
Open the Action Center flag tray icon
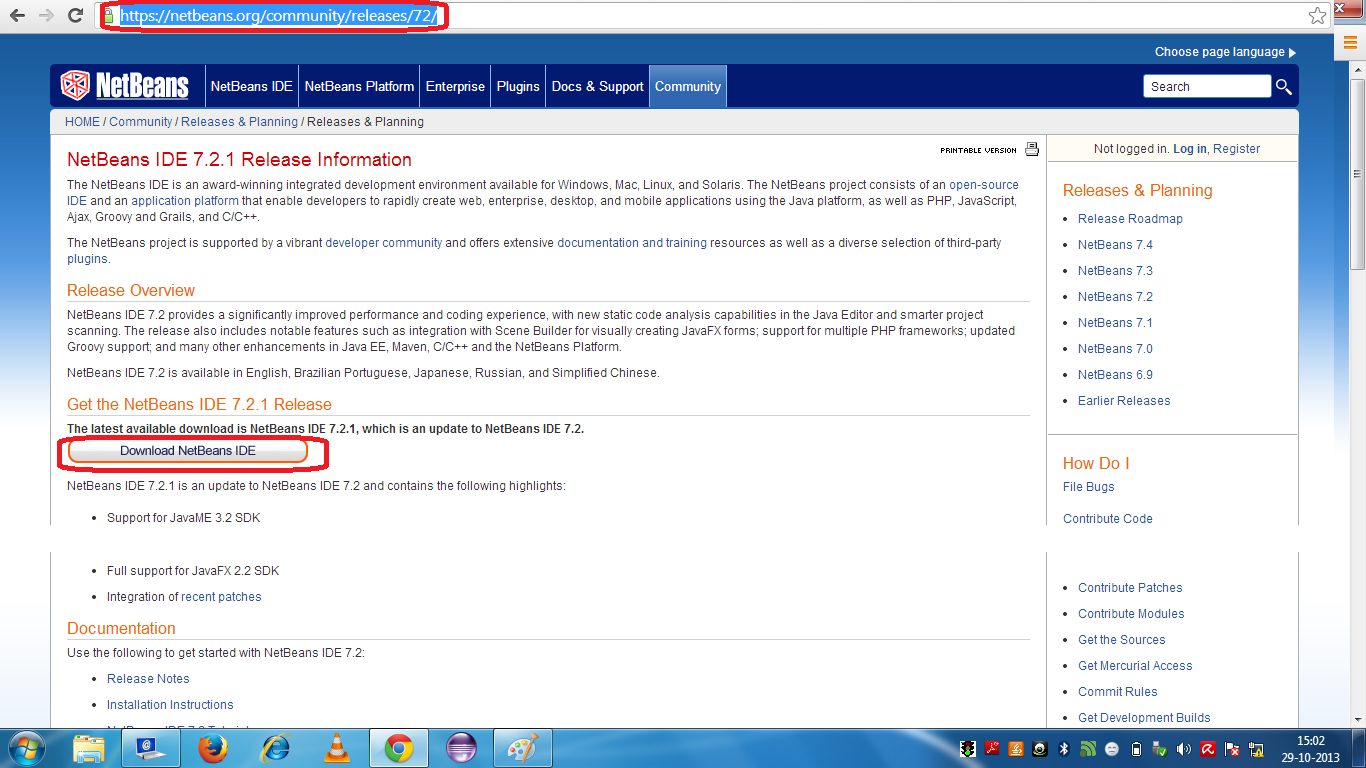[1232, 749]
